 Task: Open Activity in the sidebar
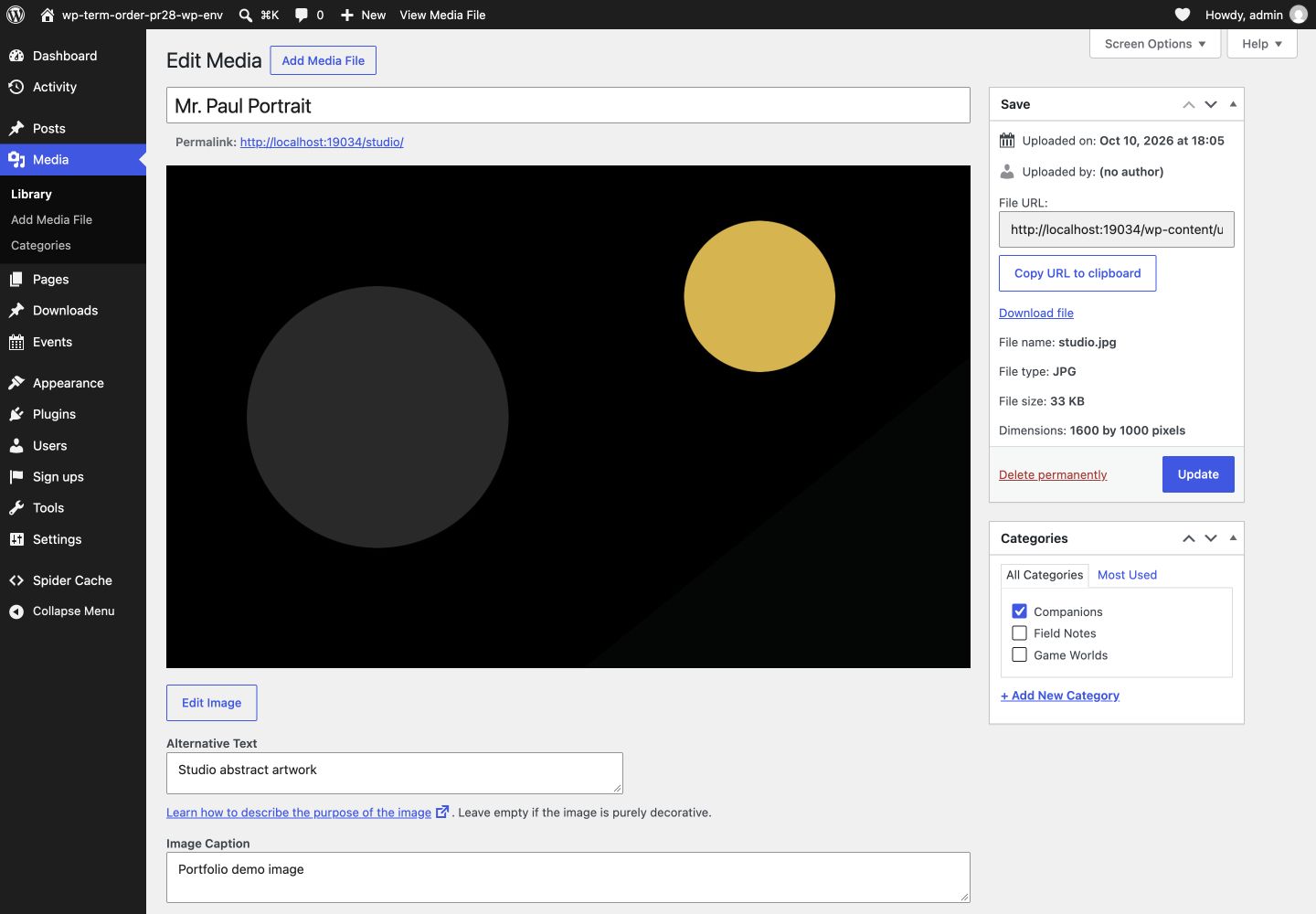click(73, 87)
